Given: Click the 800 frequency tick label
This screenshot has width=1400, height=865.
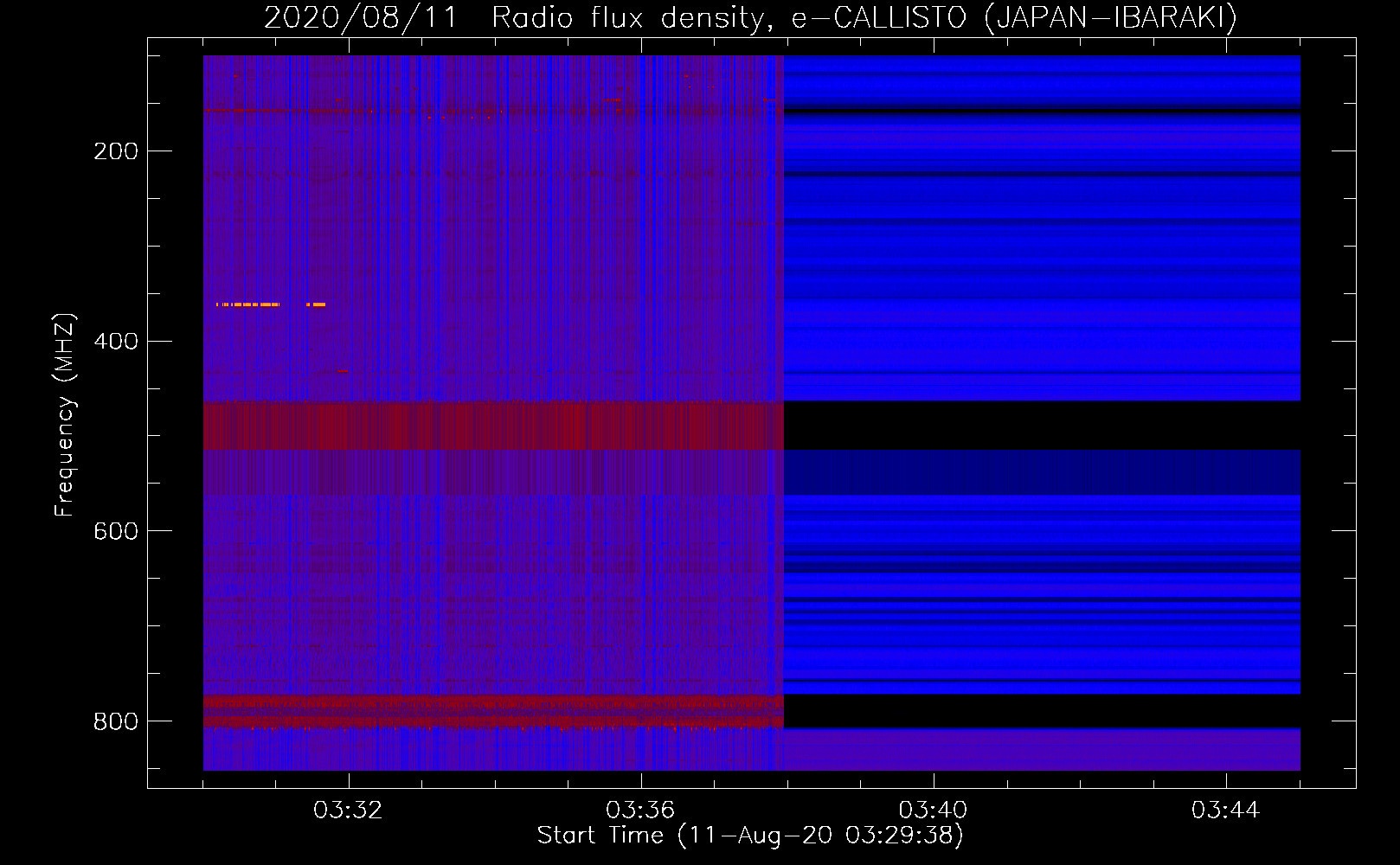Looking at the screenshot, I should (116, 721).
